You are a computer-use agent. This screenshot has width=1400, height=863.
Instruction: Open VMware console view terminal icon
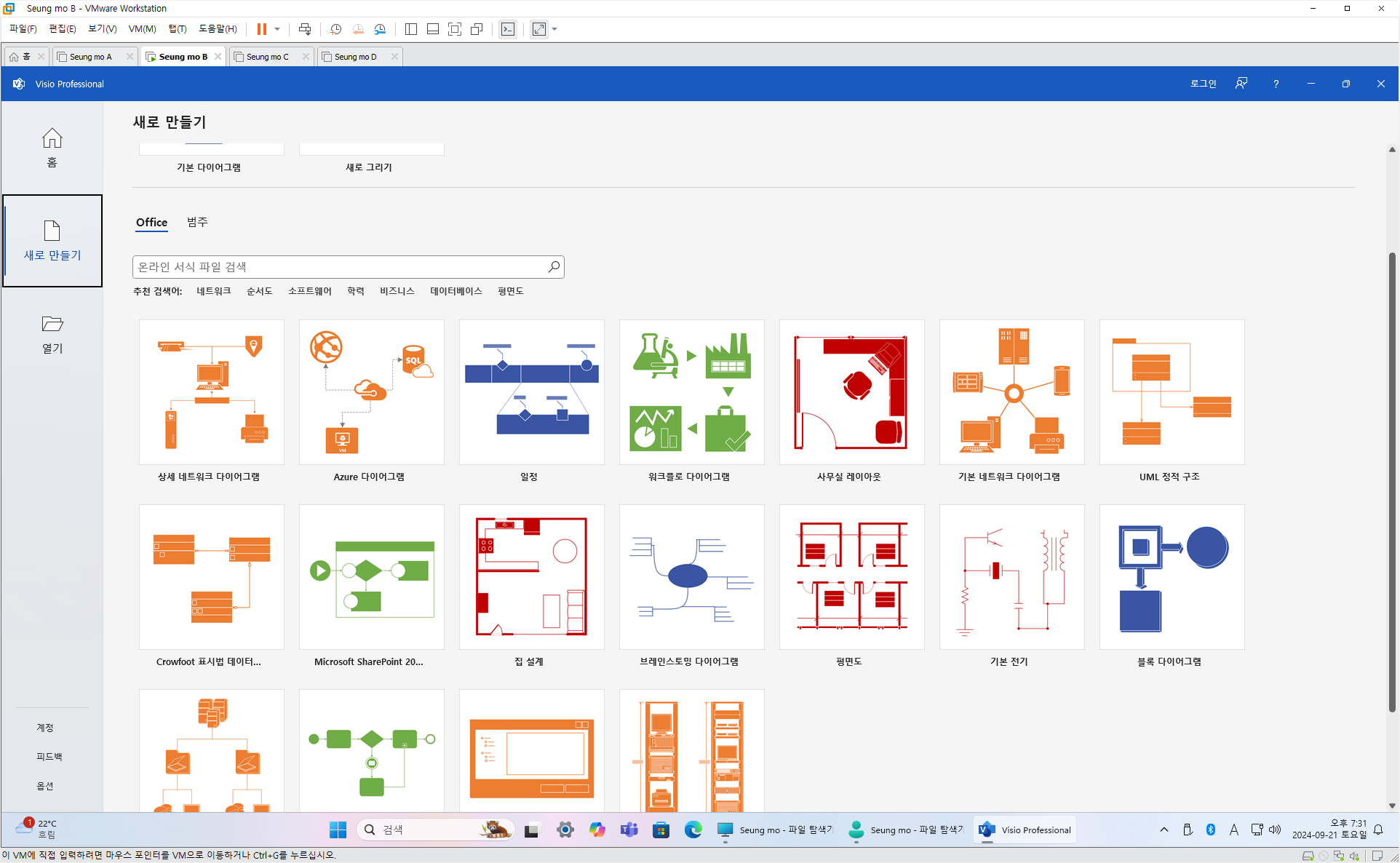point(508,29)
